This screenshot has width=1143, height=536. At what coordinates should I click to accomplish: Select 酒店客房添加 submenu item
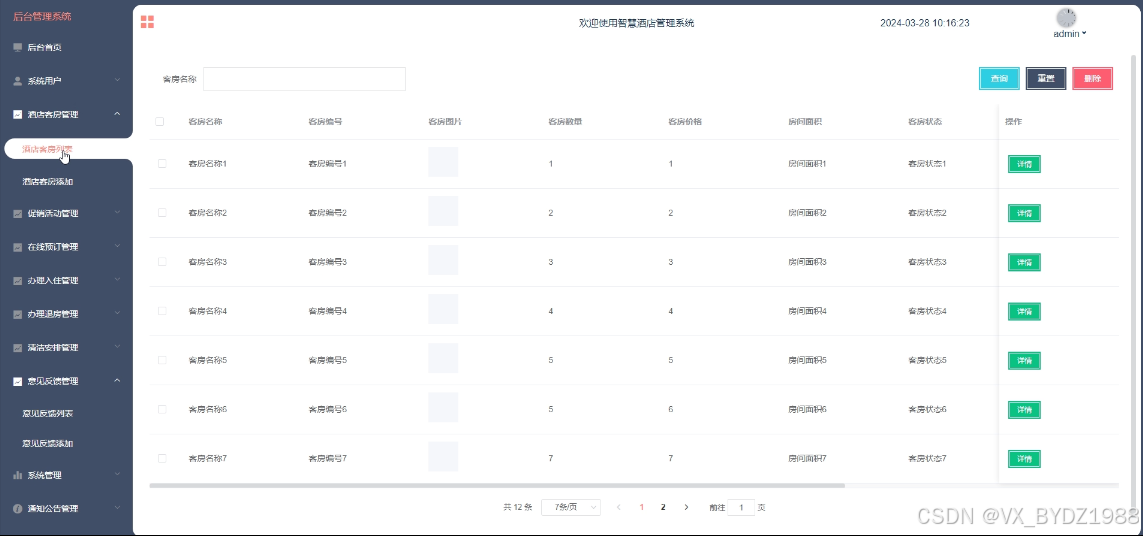coord(47,182)
